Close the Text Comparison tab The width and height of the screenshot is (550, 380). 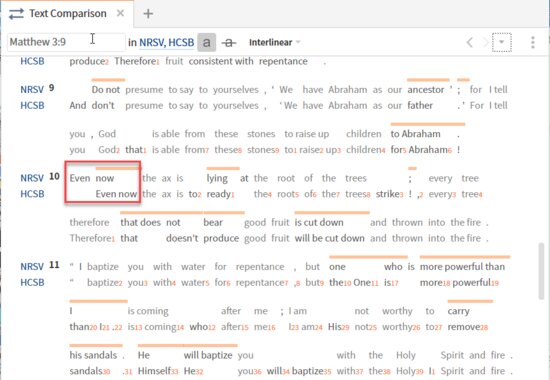(x=120, y=13)
